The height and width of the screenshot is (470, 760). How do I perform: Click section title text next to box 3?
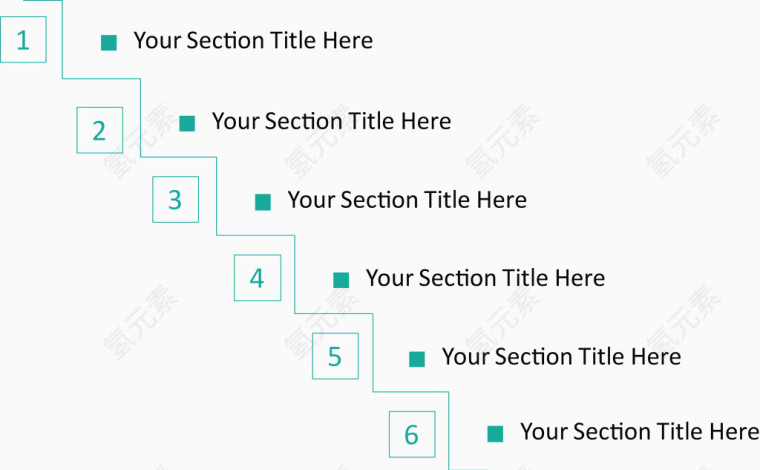tap(407, 200)
